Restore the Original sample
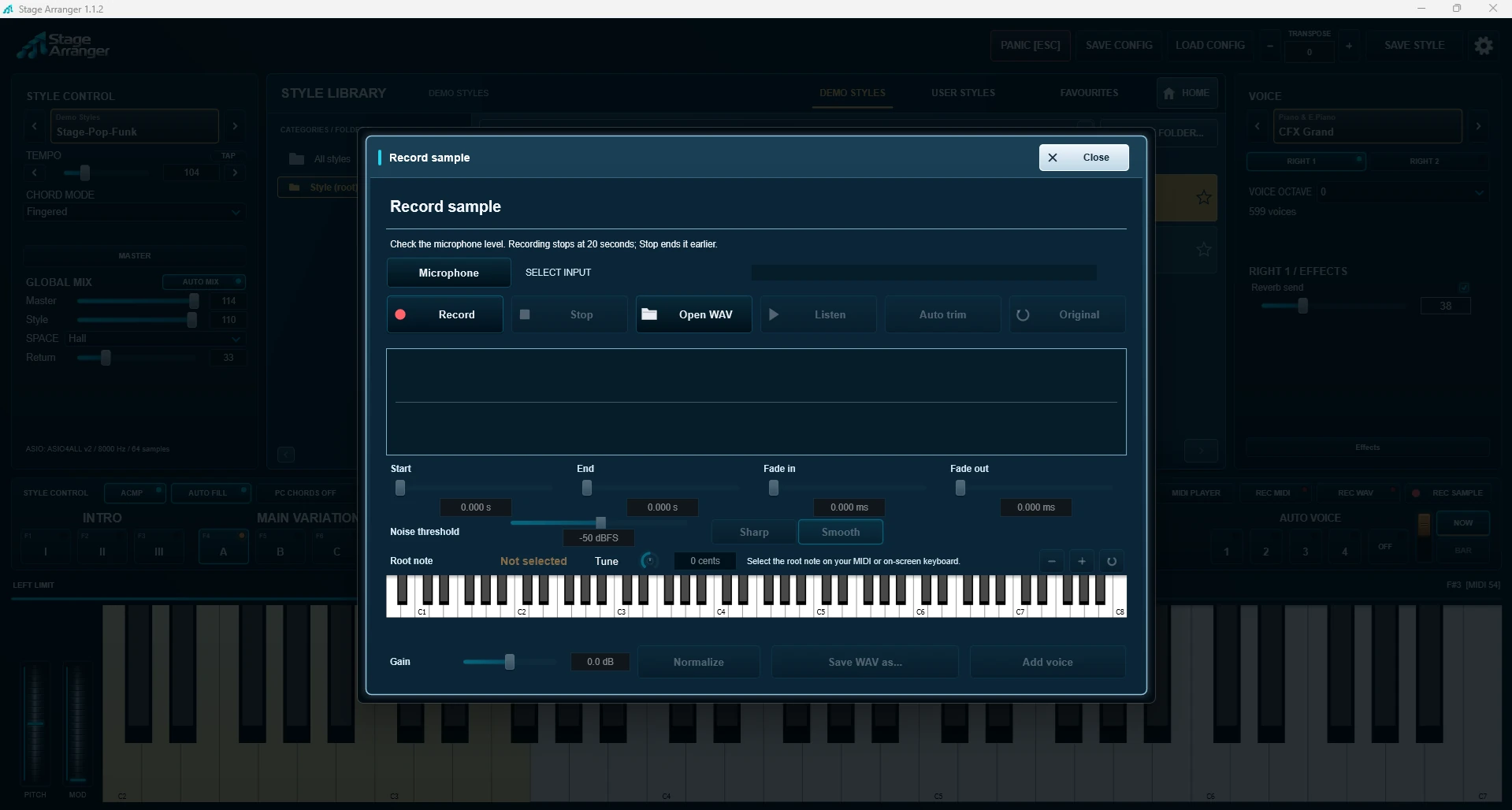Image resolution: width=1512 pixels, height=810 pixels. coord(1068,314)
